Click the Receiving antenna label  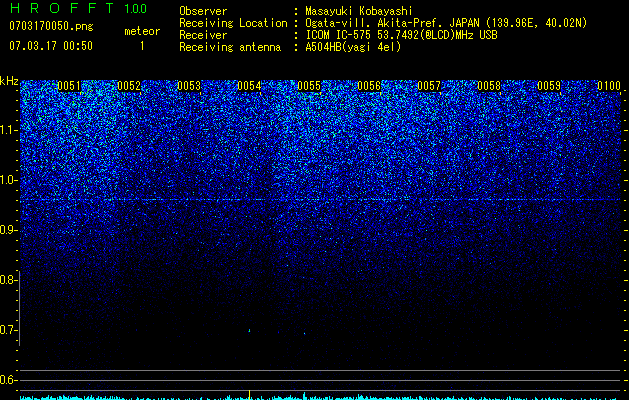point(230,47)
